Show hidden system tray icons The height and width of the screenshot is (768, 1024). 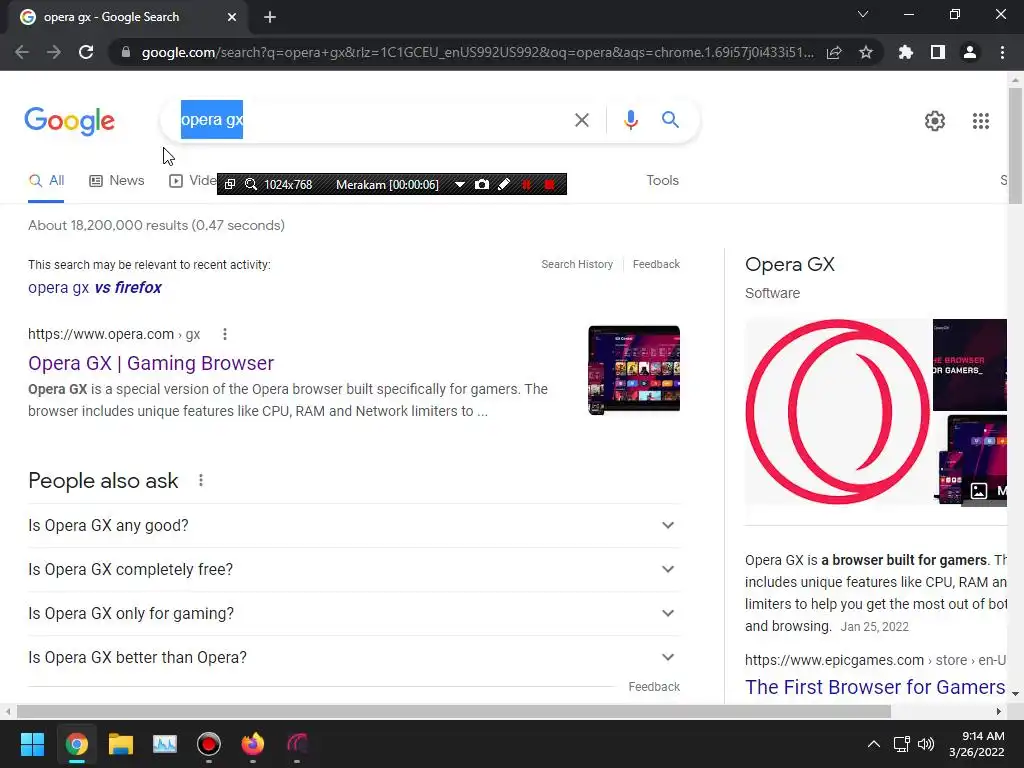[873, 744]
